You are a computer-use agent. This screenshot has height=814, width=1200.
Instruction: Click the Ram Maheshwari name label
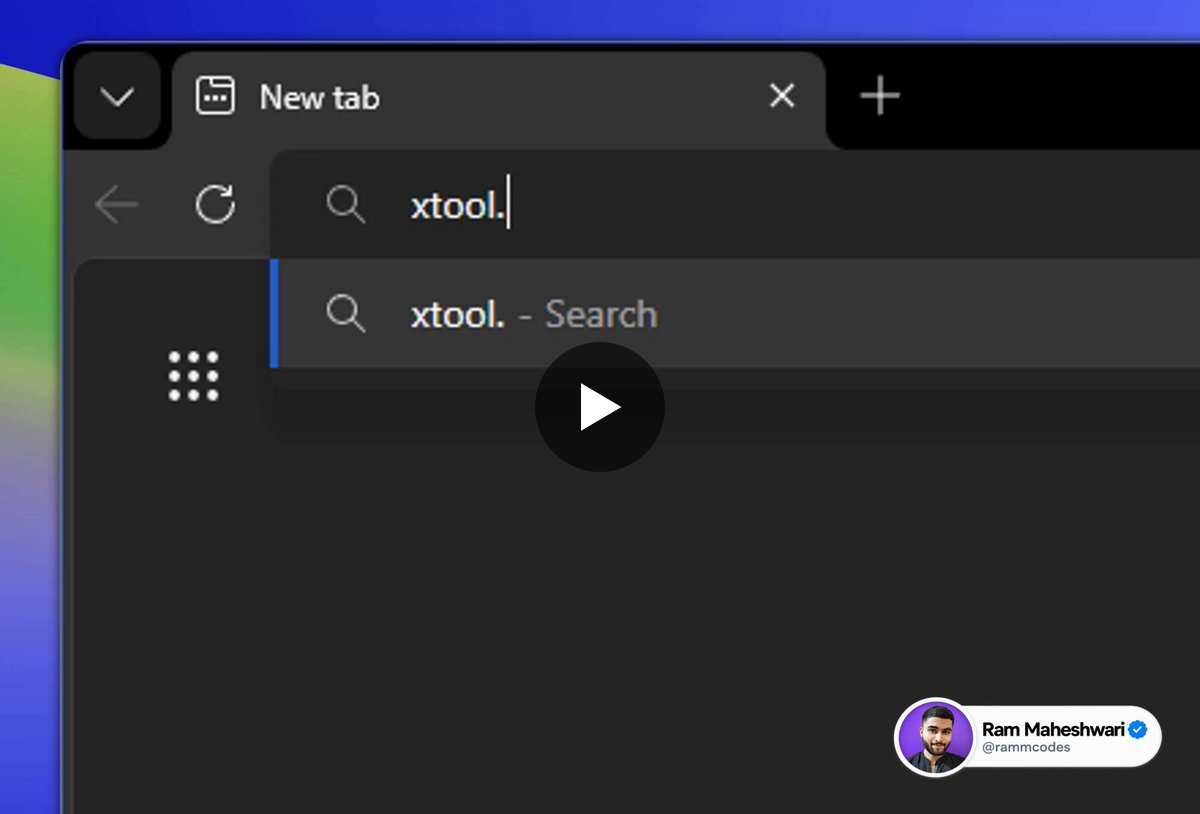click(1053, 730)
